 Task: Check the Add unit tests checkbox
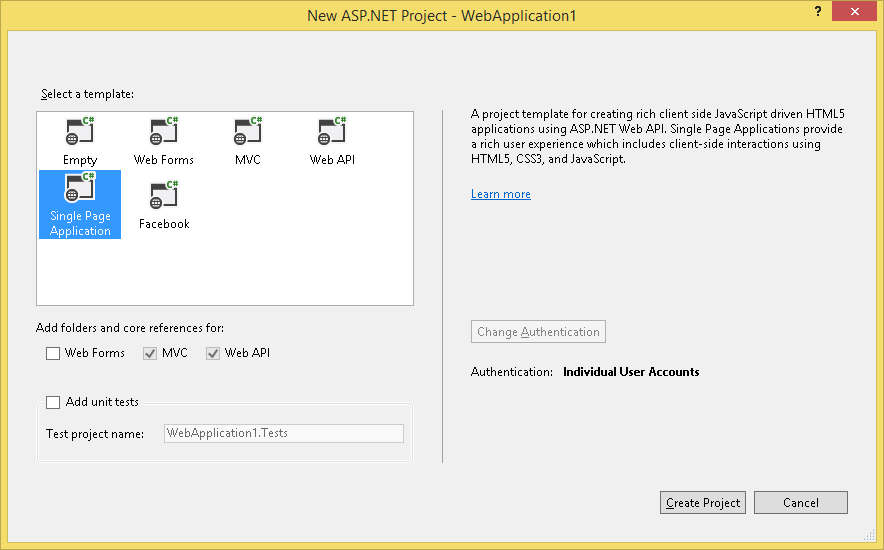click(53, 402)
